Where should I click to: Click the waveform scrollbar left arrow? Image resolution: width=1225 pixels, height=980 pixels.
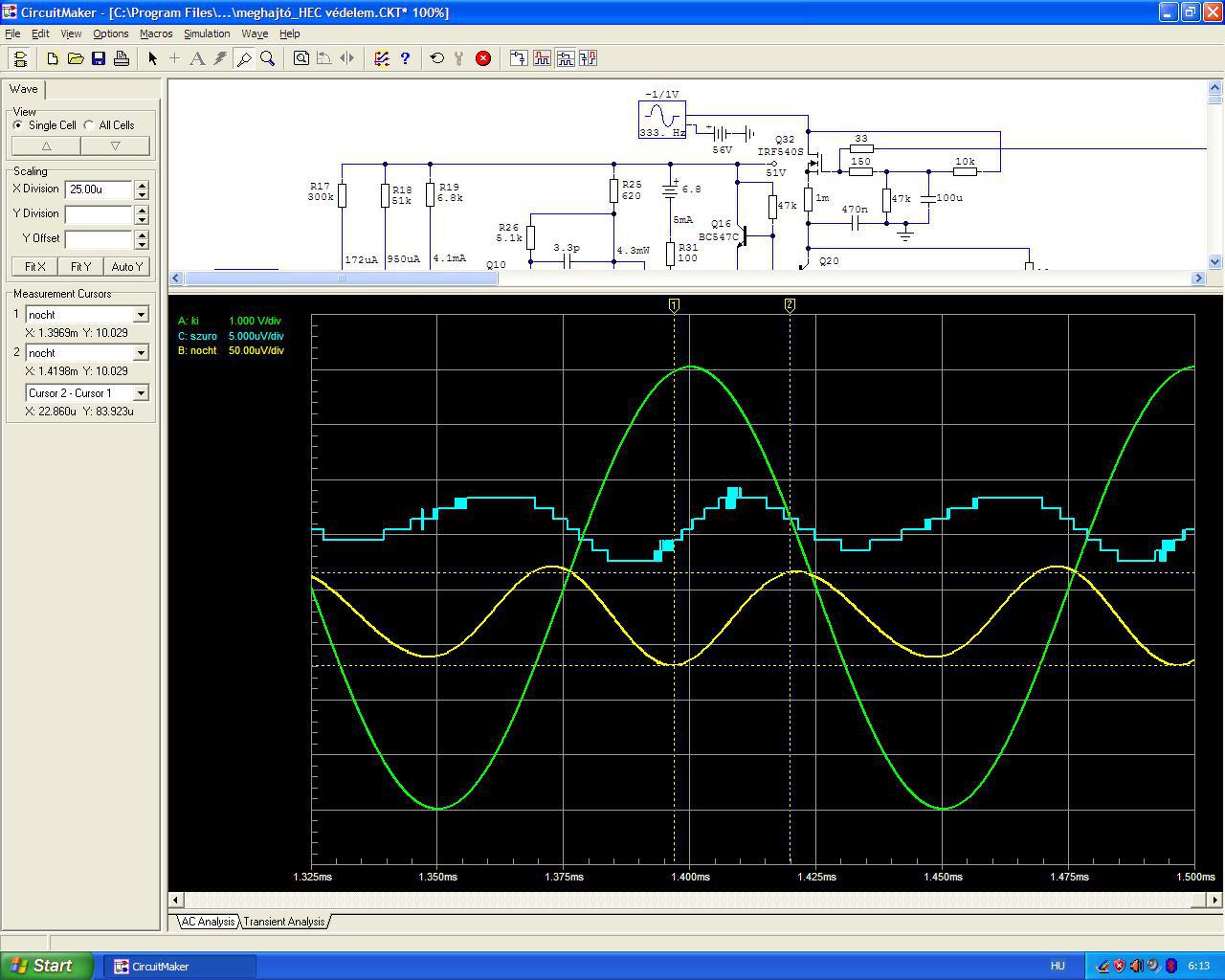[x=175, y=900]
